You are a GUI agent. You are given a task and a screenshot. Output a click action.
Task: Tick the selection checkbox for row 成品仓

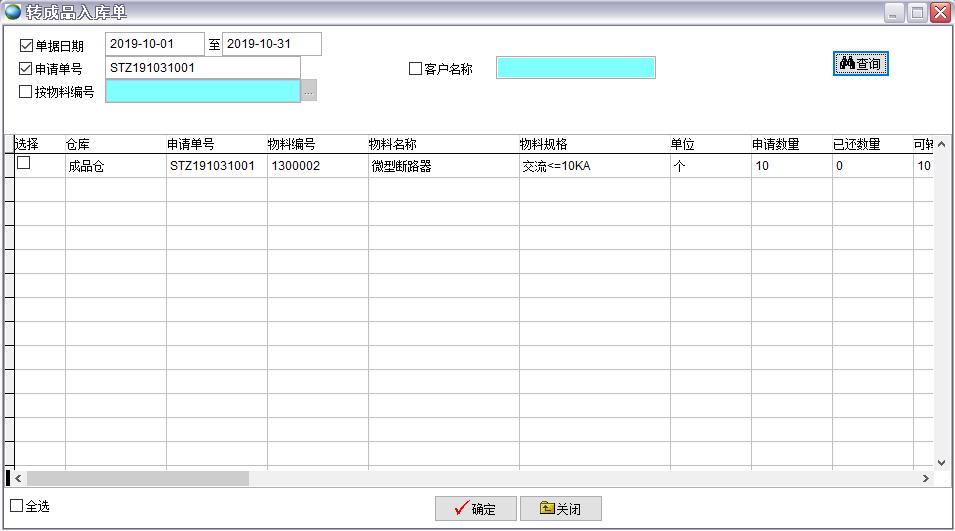pos(23,163)
